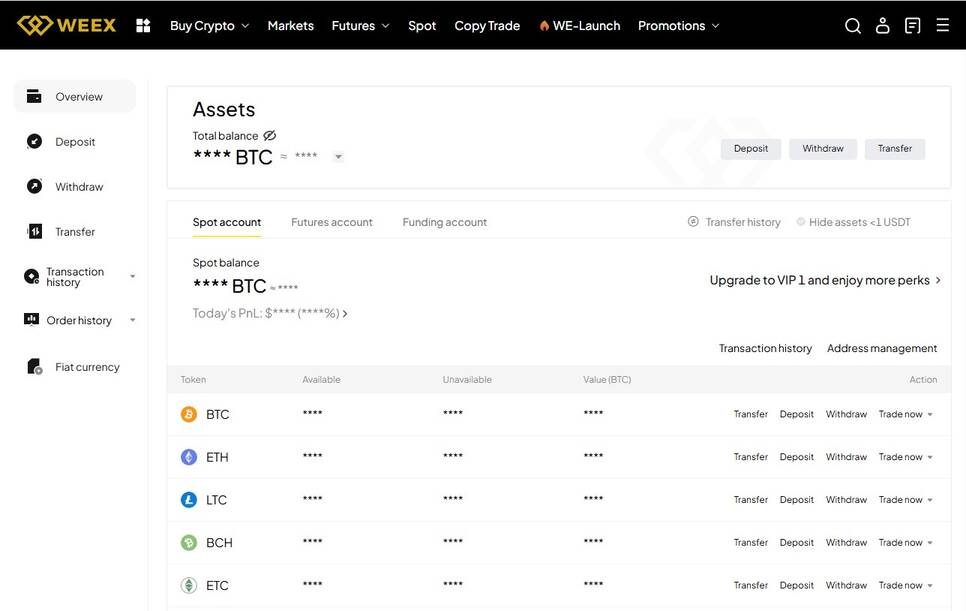966x611 pixels.
Task: Click the Deposit icon in sidebar
Action: point(34,142)
